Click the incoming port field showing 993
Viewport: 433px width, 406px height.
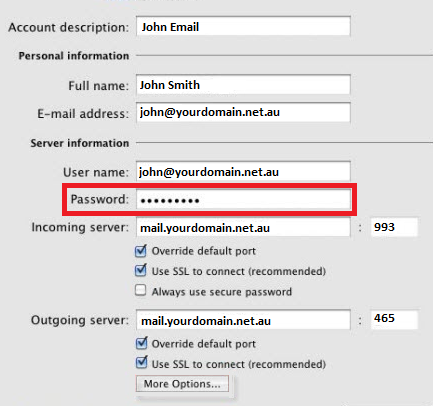(x=394, y=227)
